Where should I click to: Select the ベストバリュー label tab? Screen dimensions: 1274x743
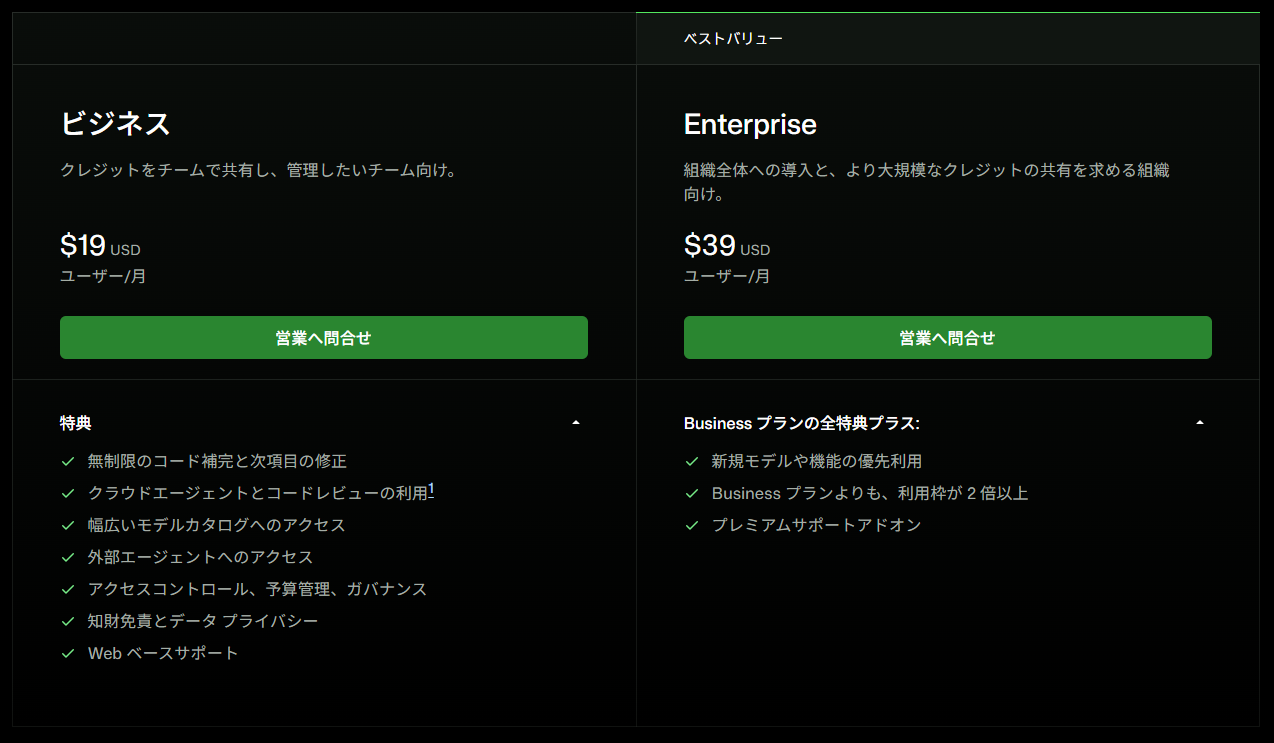[x=733, y=39]
